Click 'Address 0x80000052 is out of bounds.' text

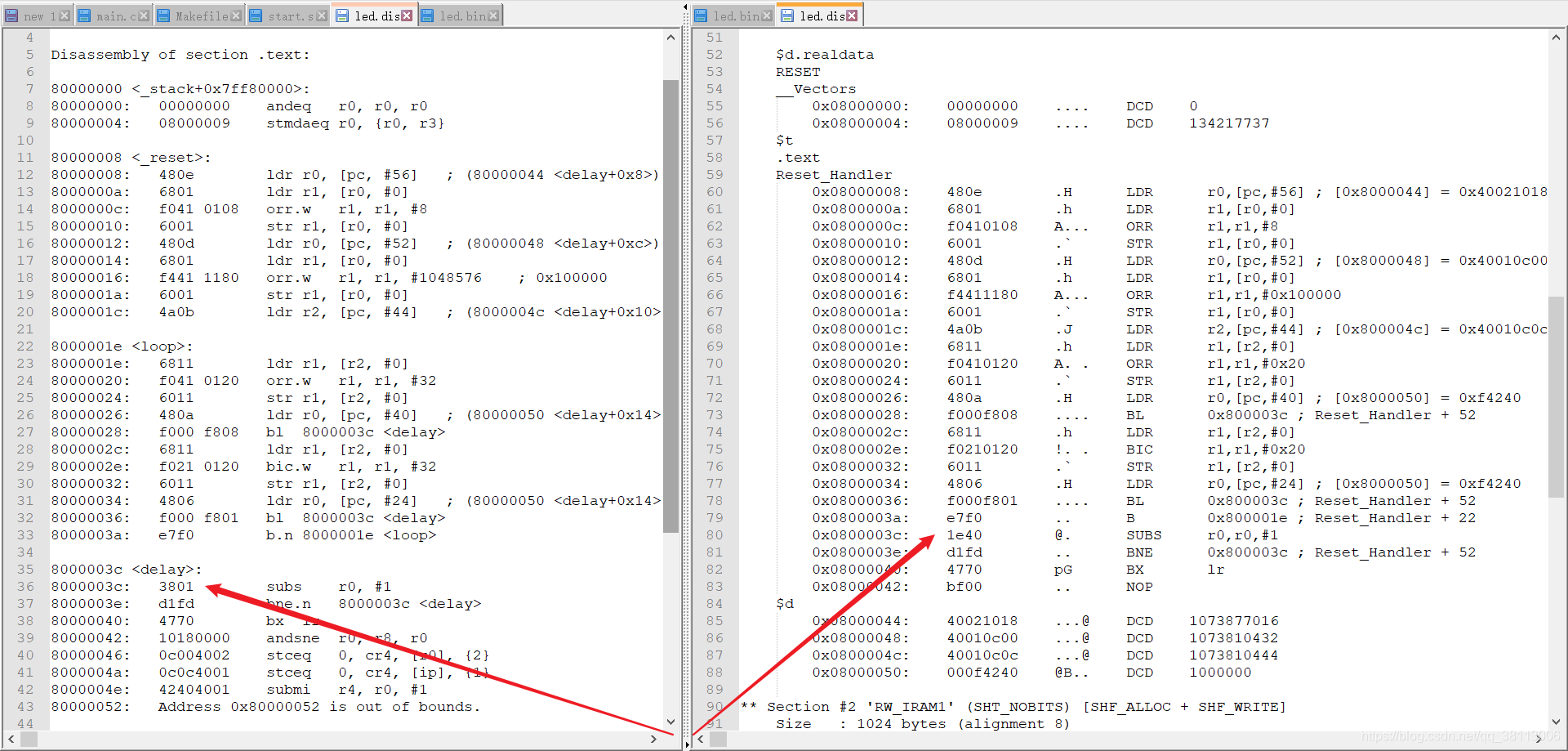319,707
